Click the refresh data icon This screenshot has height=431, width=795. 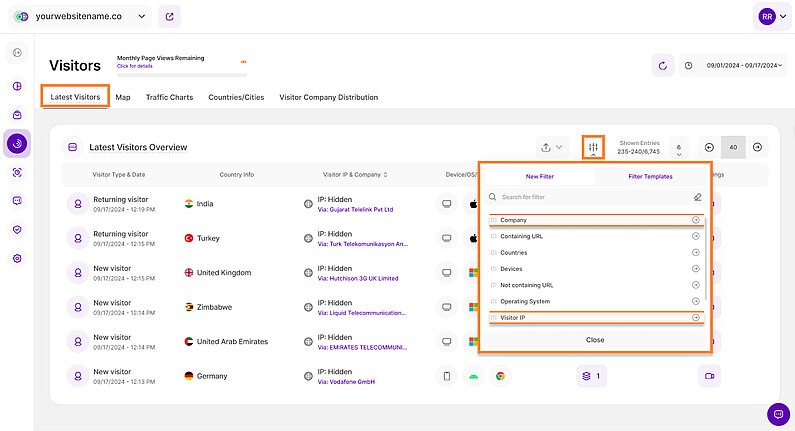pos(662,66)
